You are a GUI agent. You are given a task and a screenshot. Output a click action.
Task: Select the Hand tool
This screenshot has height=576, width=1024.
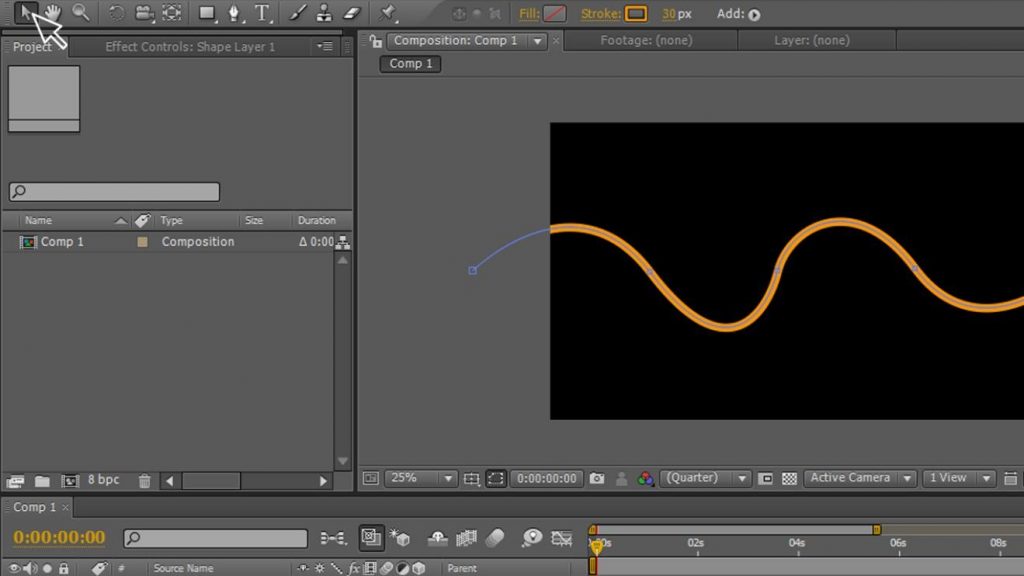click(52, 13)
